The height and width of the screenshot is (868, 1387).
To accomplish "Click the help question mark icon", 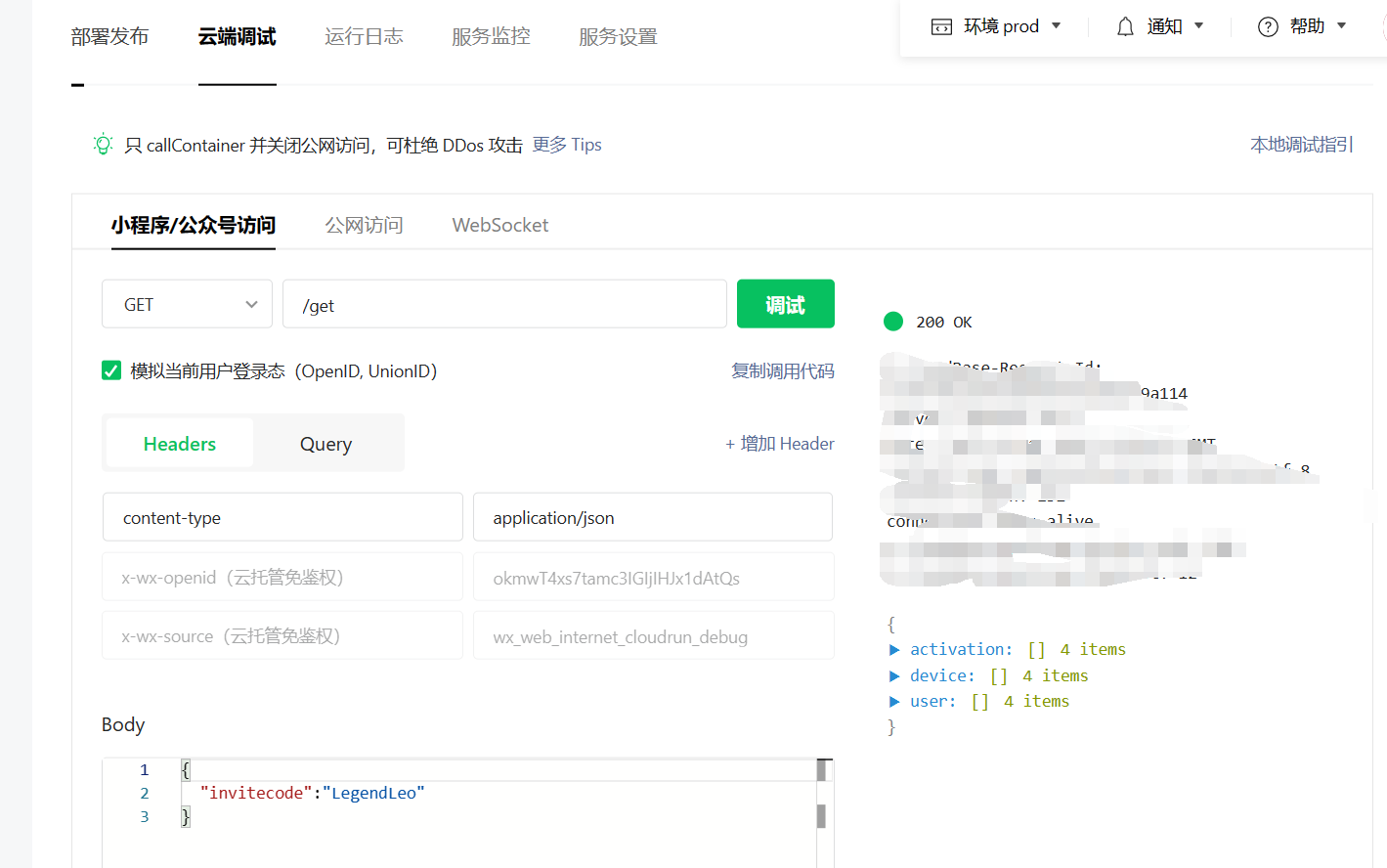I will point(1268,26).
